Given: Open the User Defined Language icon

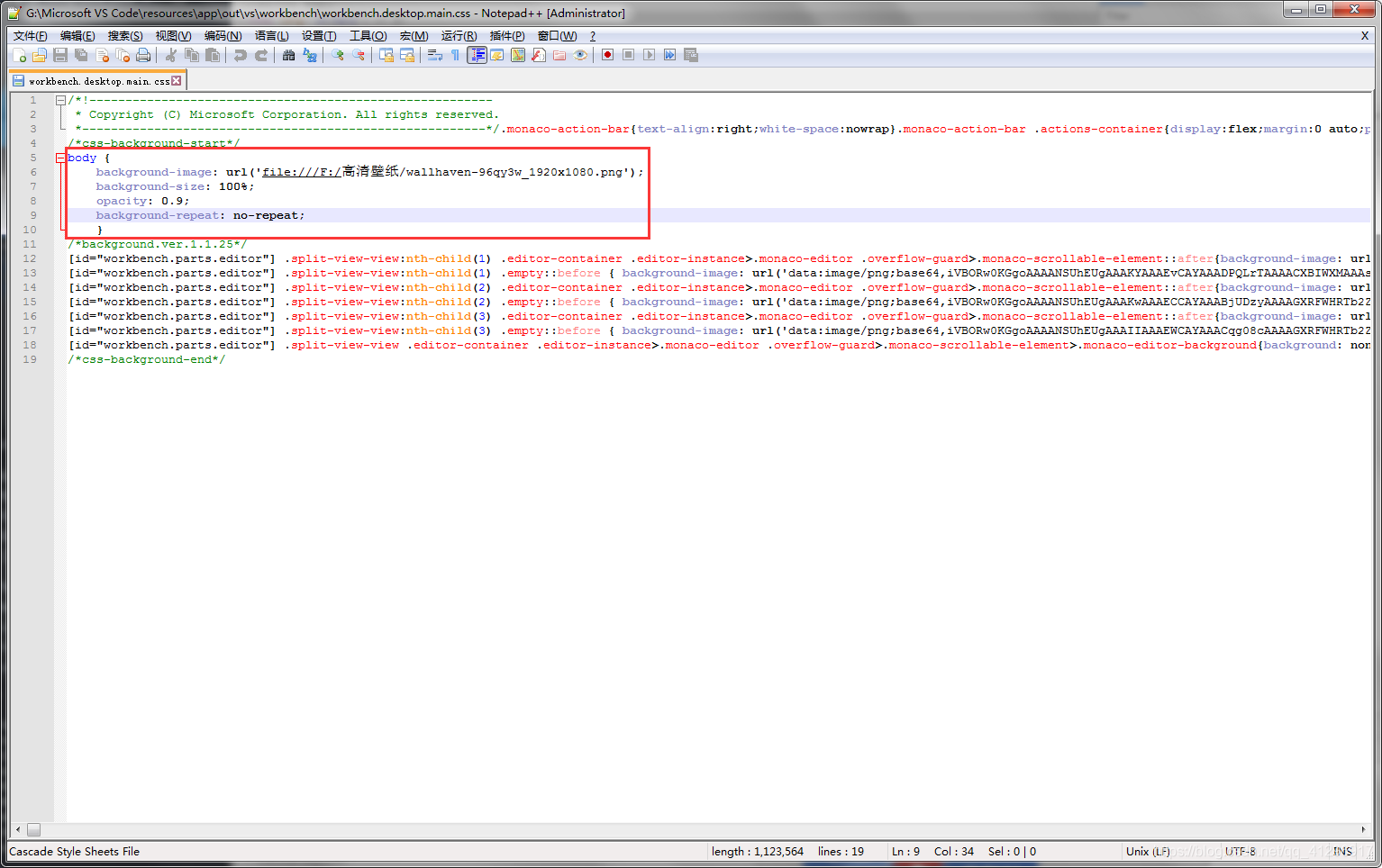Looking at the screenshot, I should pyautogui.click(x=497, y=55).
